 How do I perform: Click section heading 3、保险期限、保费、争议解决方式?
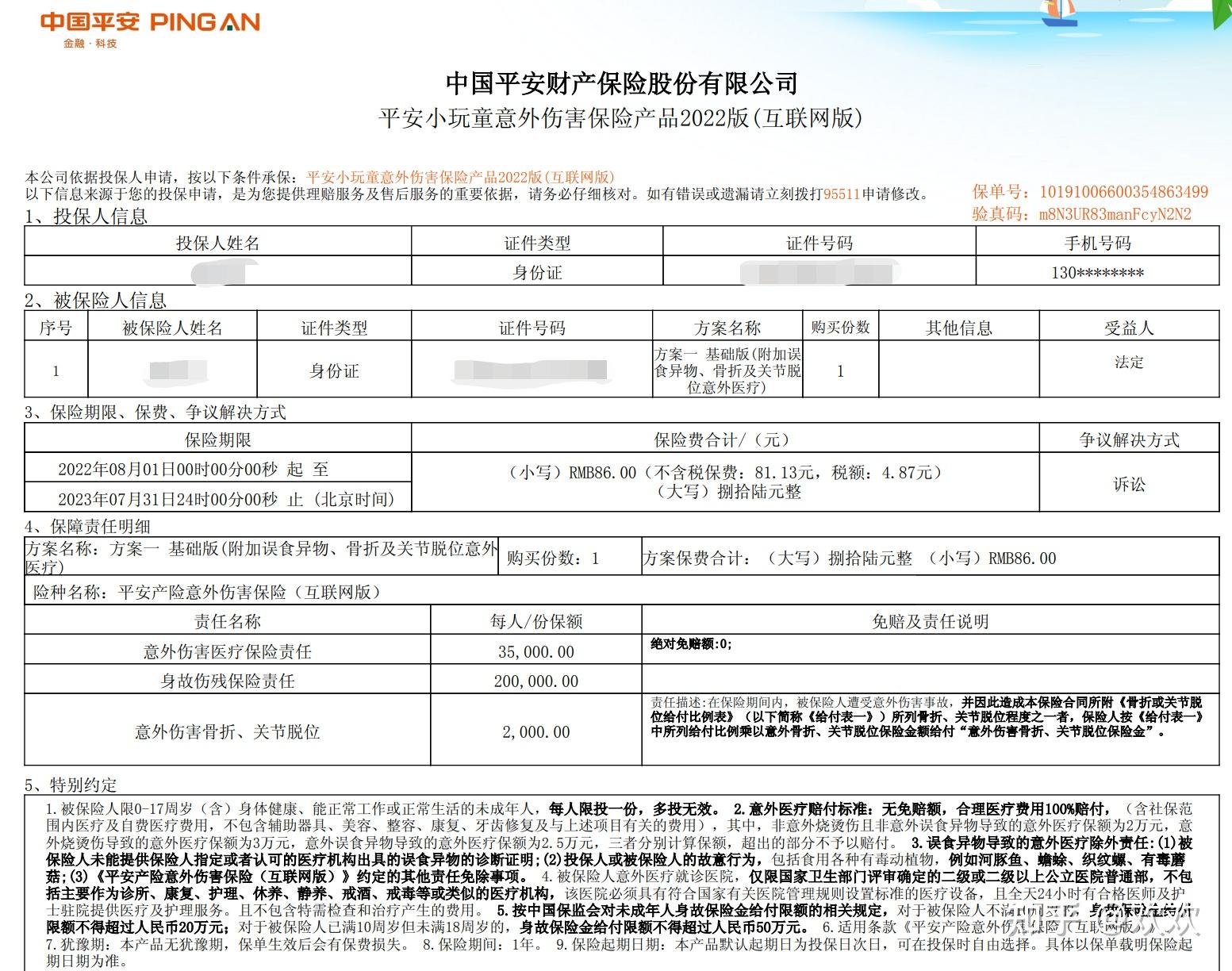[155, 413]
